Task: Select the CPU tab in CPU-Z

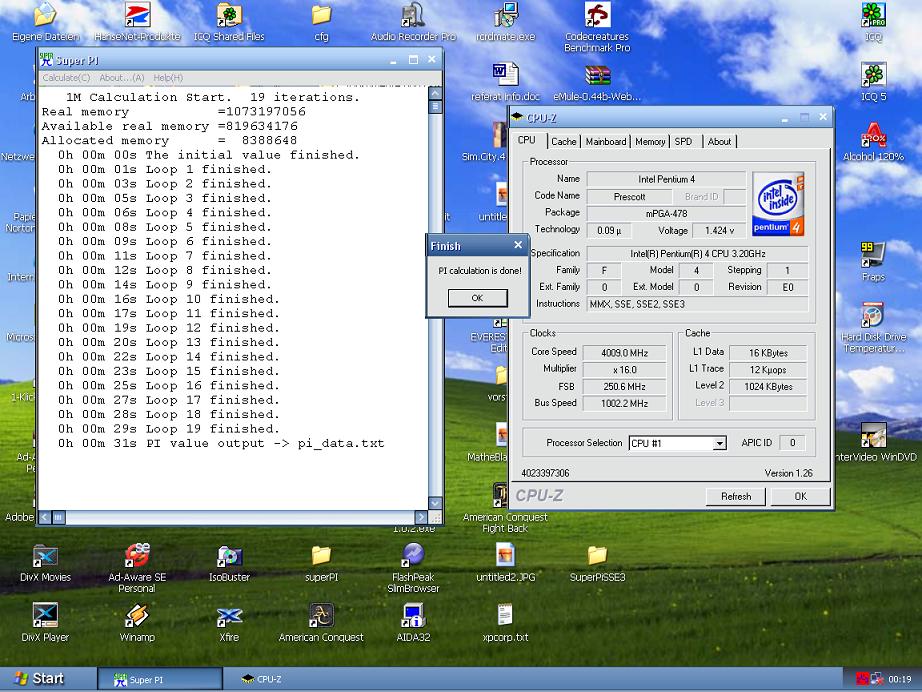Action: 527,140
